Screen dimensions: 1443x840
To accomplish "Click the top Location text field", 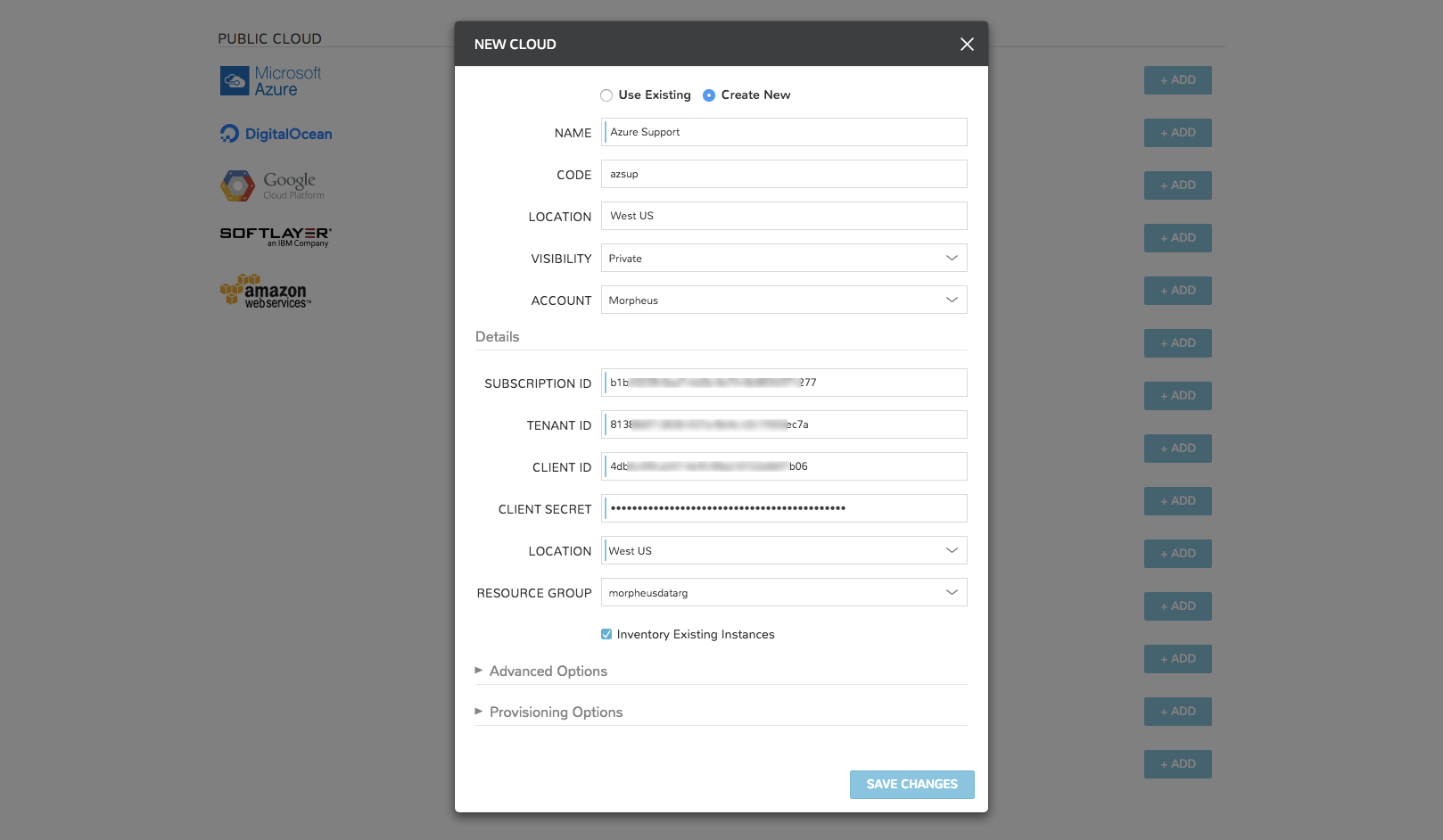I will [x=784, y=216].
